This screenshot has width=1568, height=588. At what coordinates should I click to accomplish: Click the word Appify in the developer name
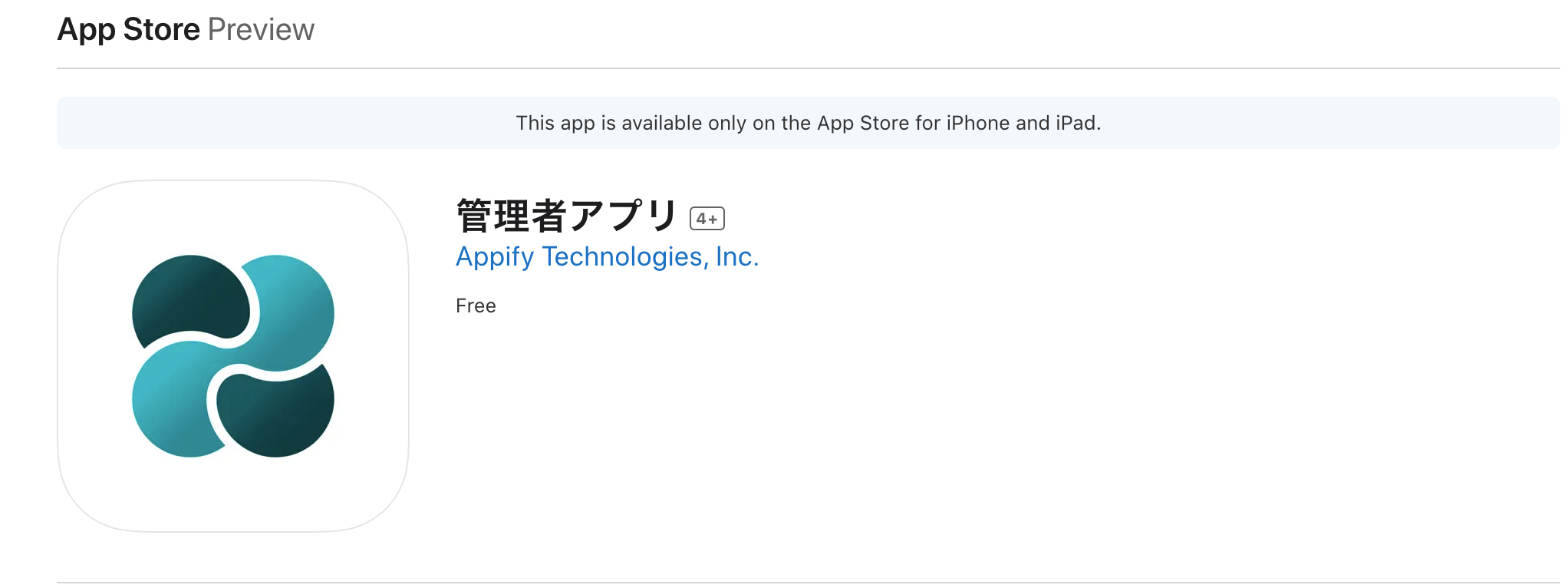(495, 257)
